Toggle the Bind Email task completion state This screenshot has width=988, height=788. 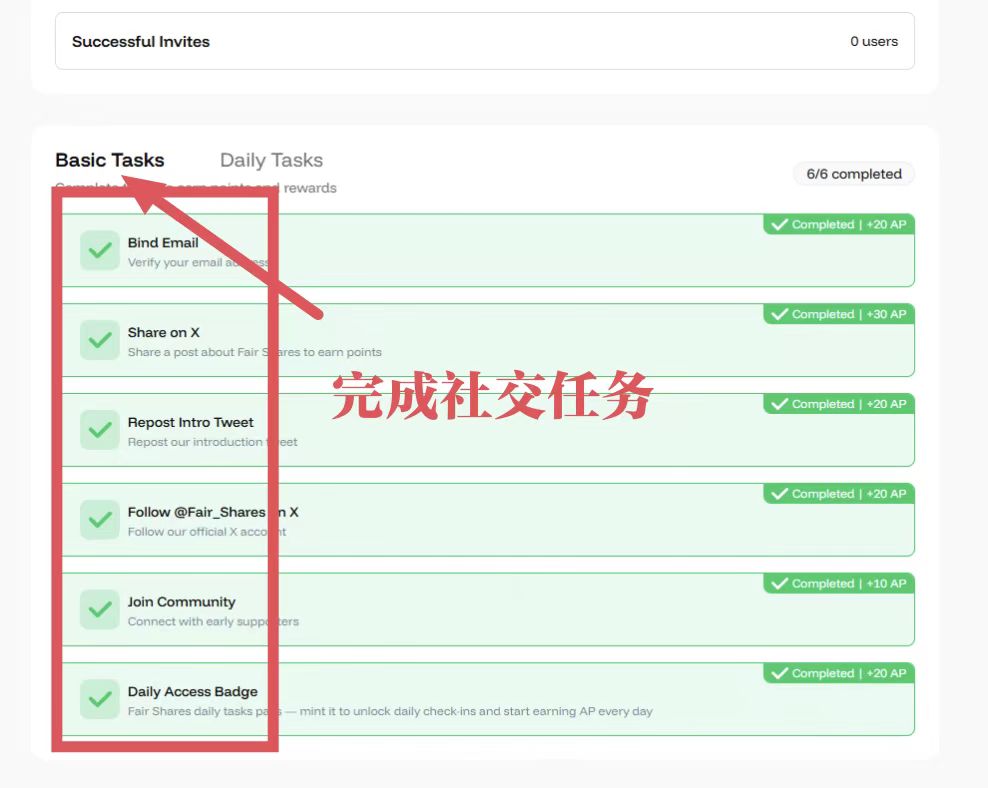tap(99, 250)
